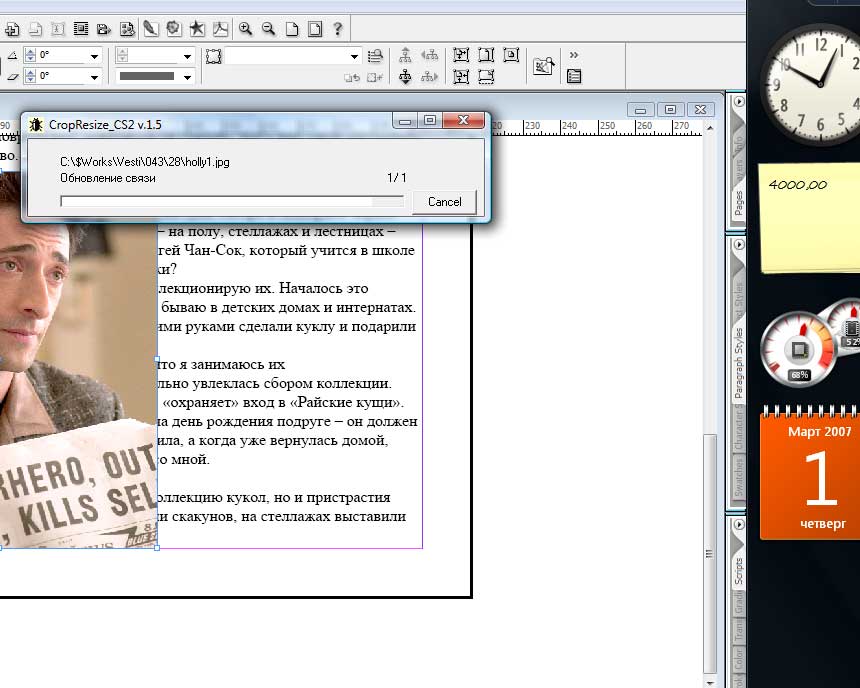
Task: Click the Actual Size page icon
Action: [292, 29]
